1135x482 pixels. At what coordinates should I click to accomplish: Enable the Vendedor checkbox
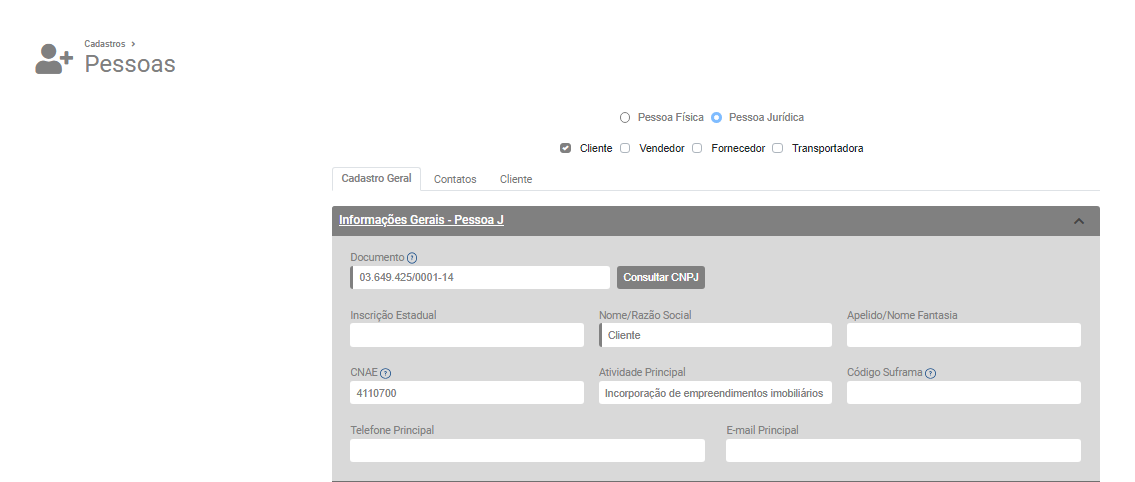pyautogui.click(x=625, y=149)
